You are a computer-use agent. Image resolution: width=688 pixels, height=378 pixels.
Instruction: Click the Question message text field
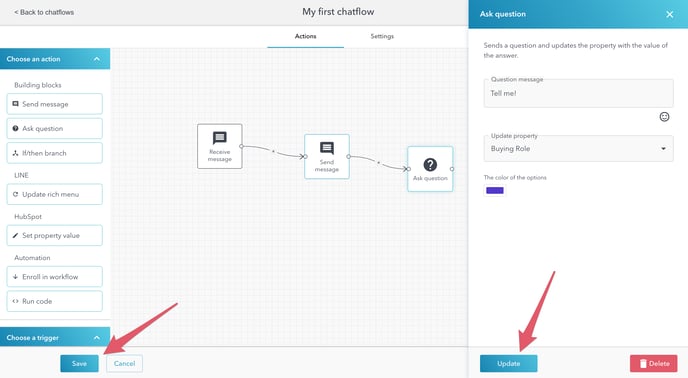[x=578, y=94]
